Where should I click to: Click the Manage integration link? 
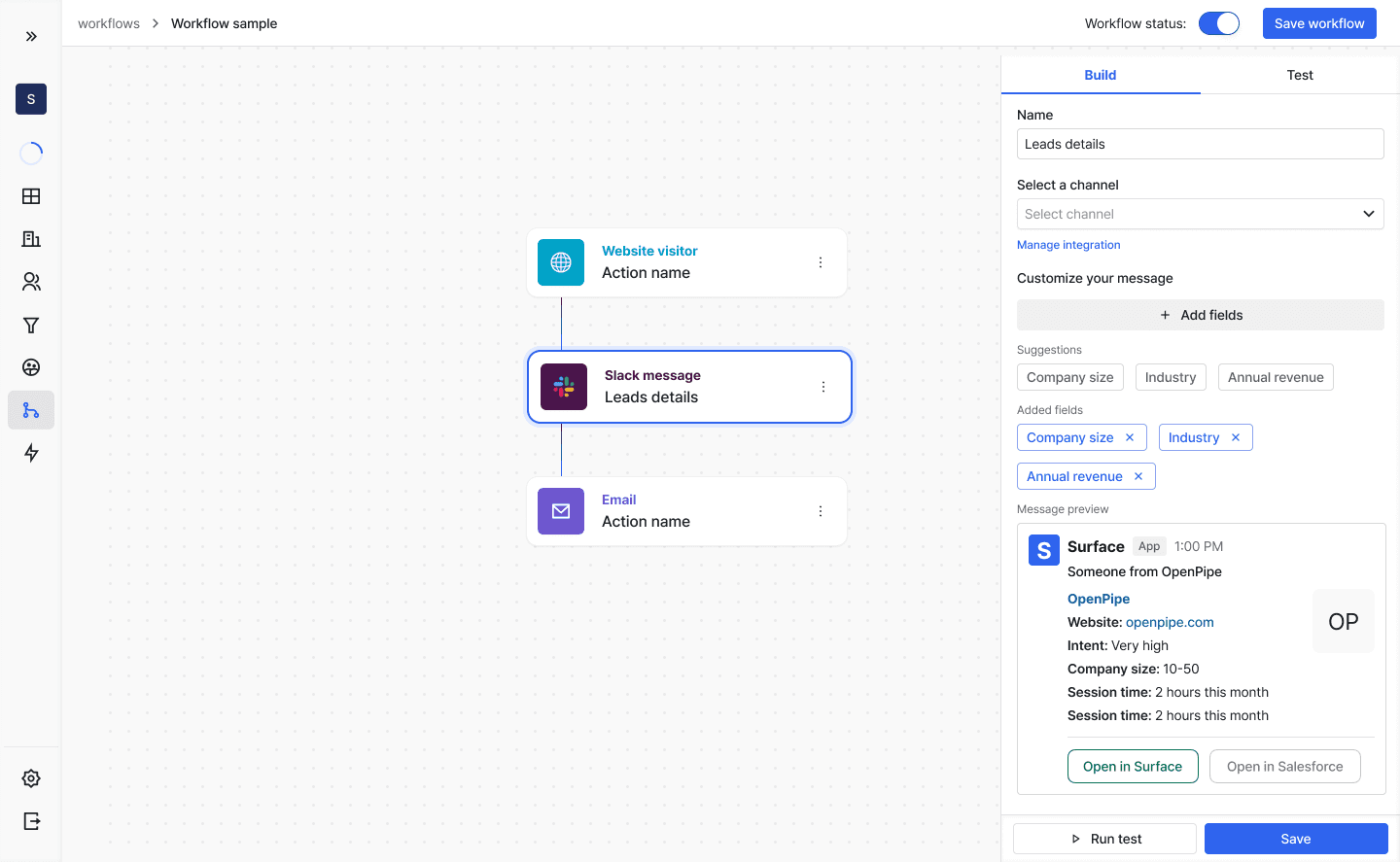[1068, 245]
